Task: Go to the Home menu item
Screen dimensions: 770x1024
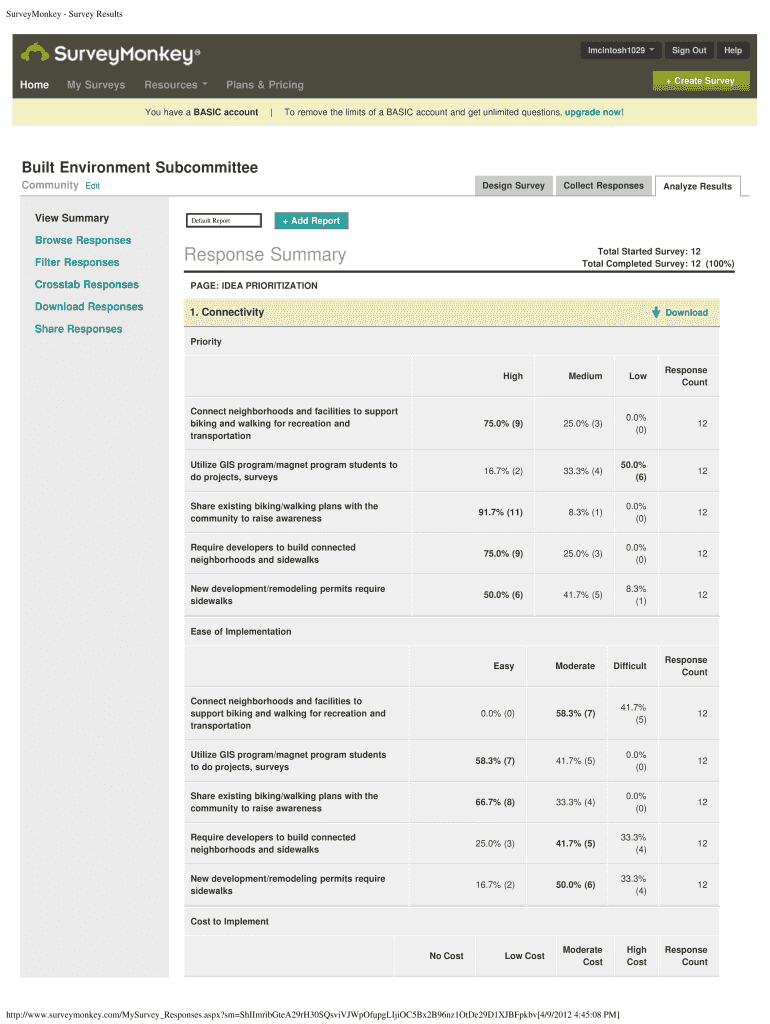Action: [x=35, y=85]
